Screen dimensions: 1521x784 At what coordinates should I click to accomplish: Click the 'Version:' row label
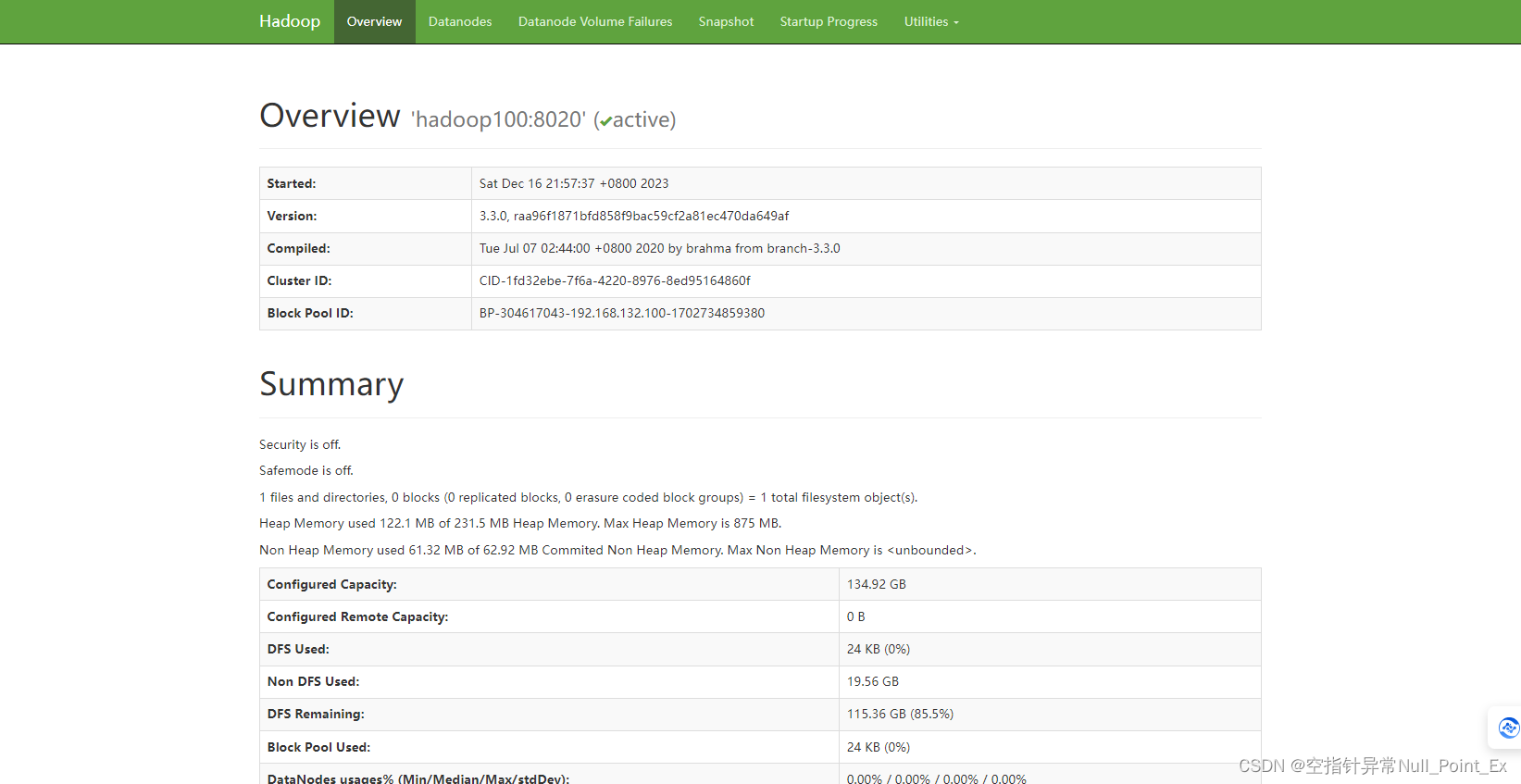tap(292, 216)
